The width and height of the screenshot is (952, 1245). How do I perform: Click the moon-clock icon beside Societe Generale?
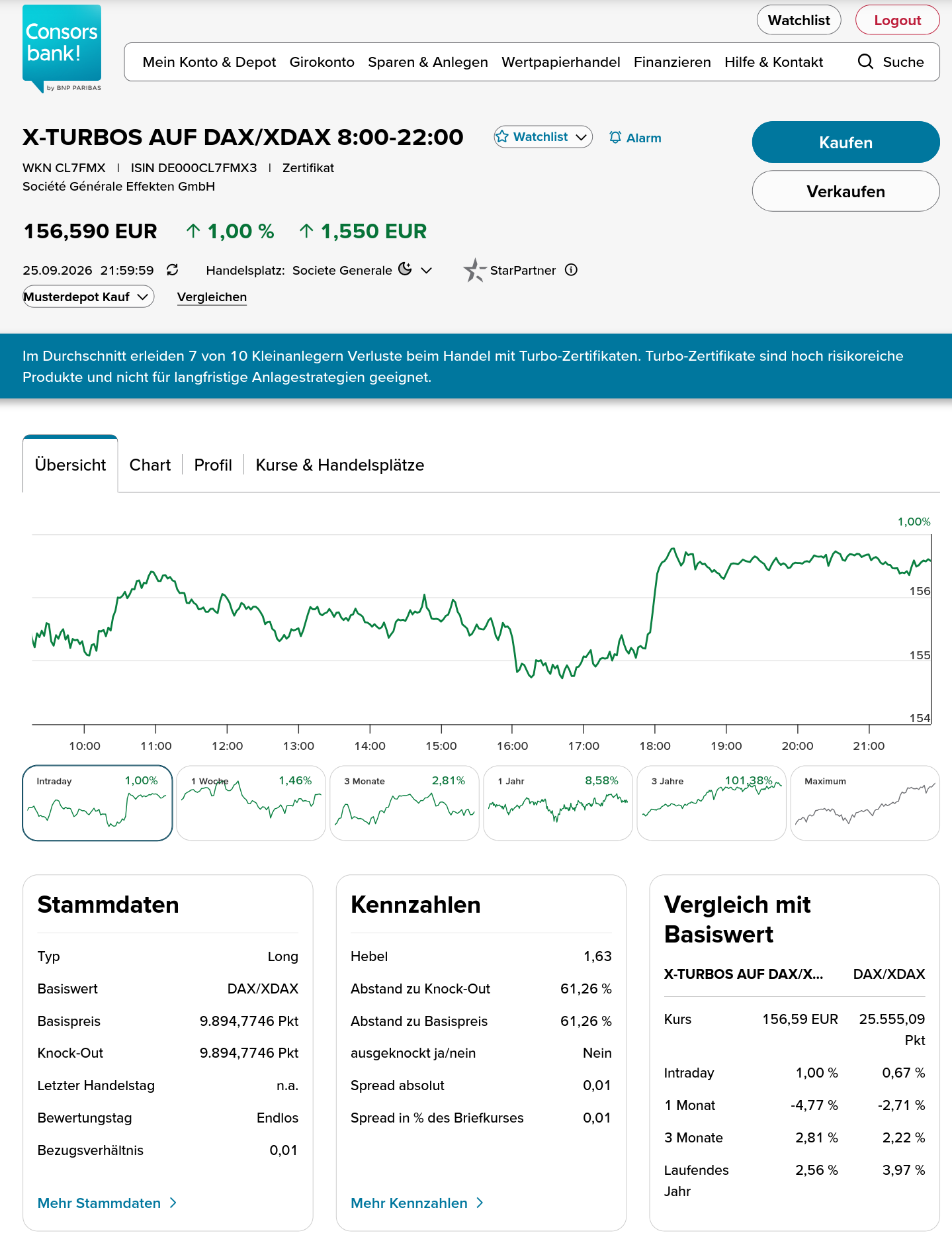[405, 269]
